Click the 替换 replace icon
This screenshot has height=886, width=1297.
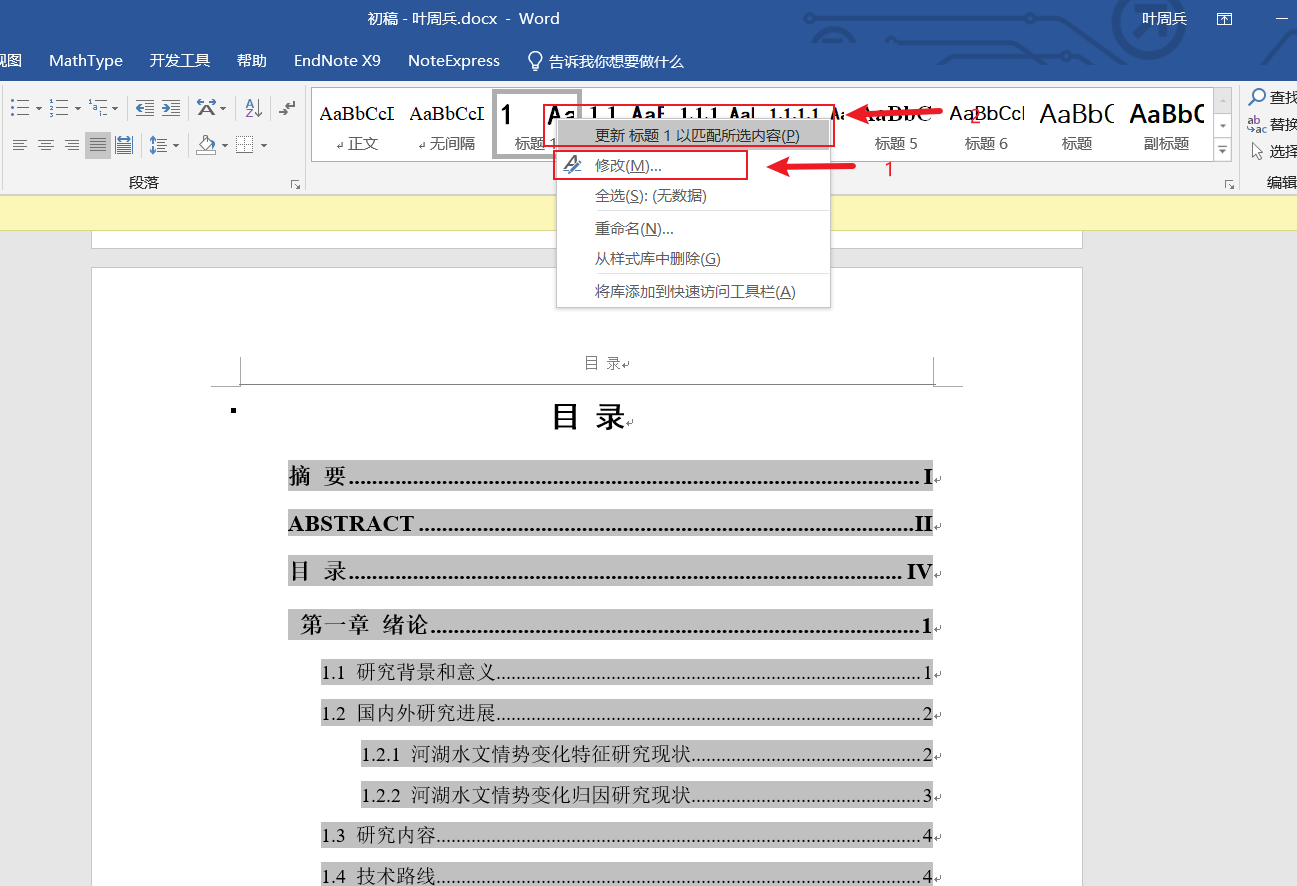pyautogui.click(x=1257, y=124)
